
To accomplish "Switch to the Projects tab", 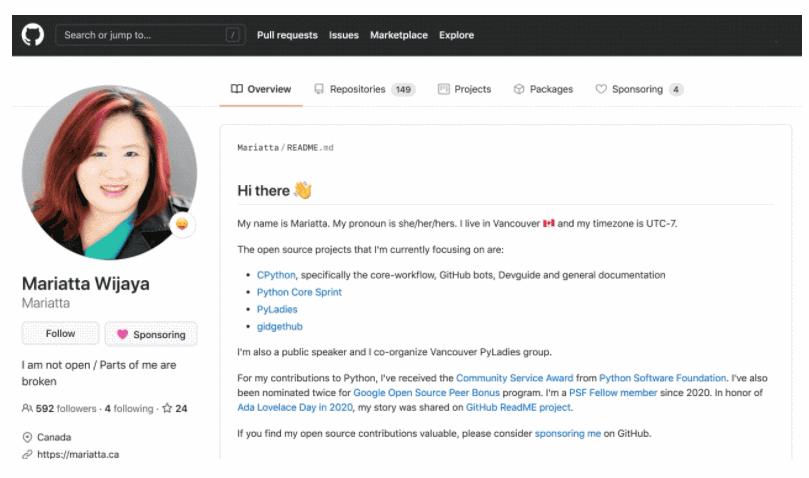I will [464, 89].
